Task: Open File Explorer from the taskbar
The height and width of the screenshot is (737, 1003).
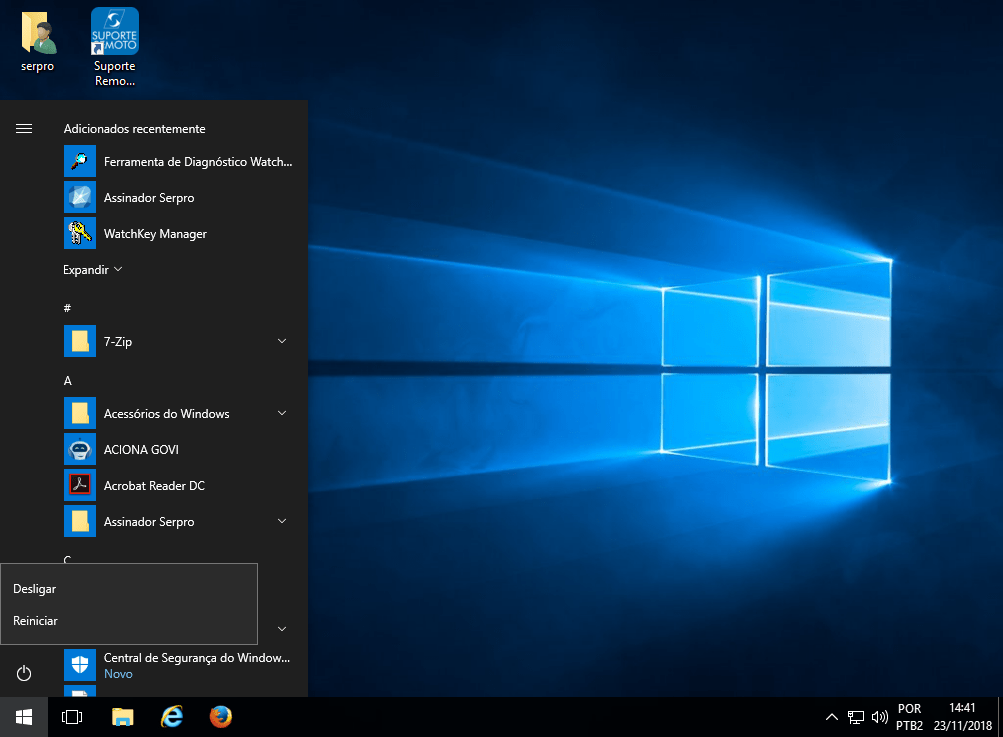Action: 122,717
